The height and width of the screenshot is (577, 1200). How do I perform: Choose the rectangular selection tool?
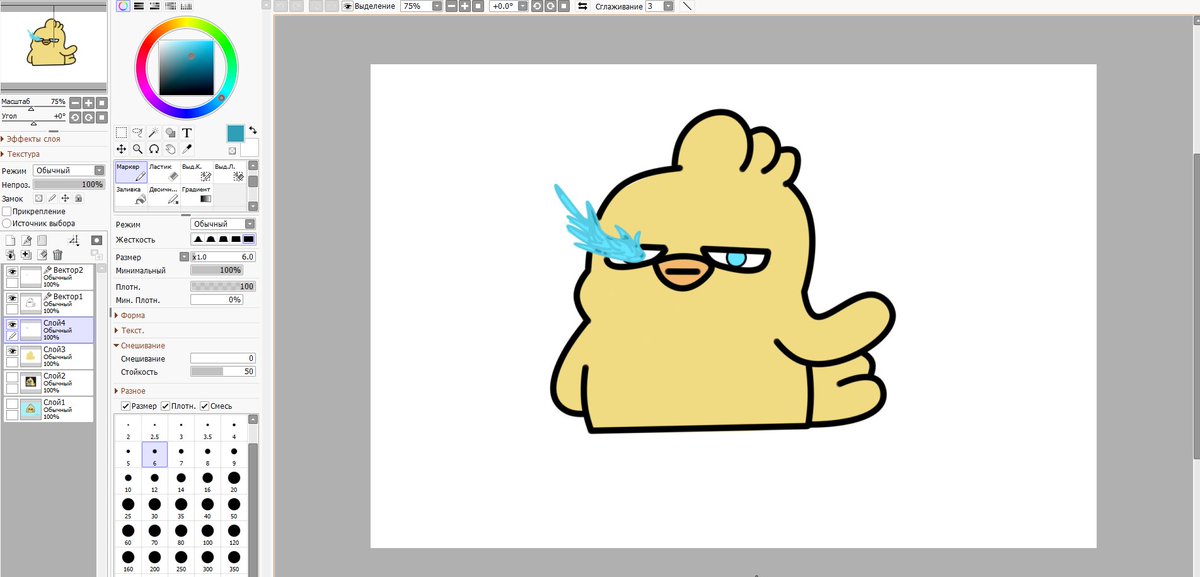coord(121,132)
